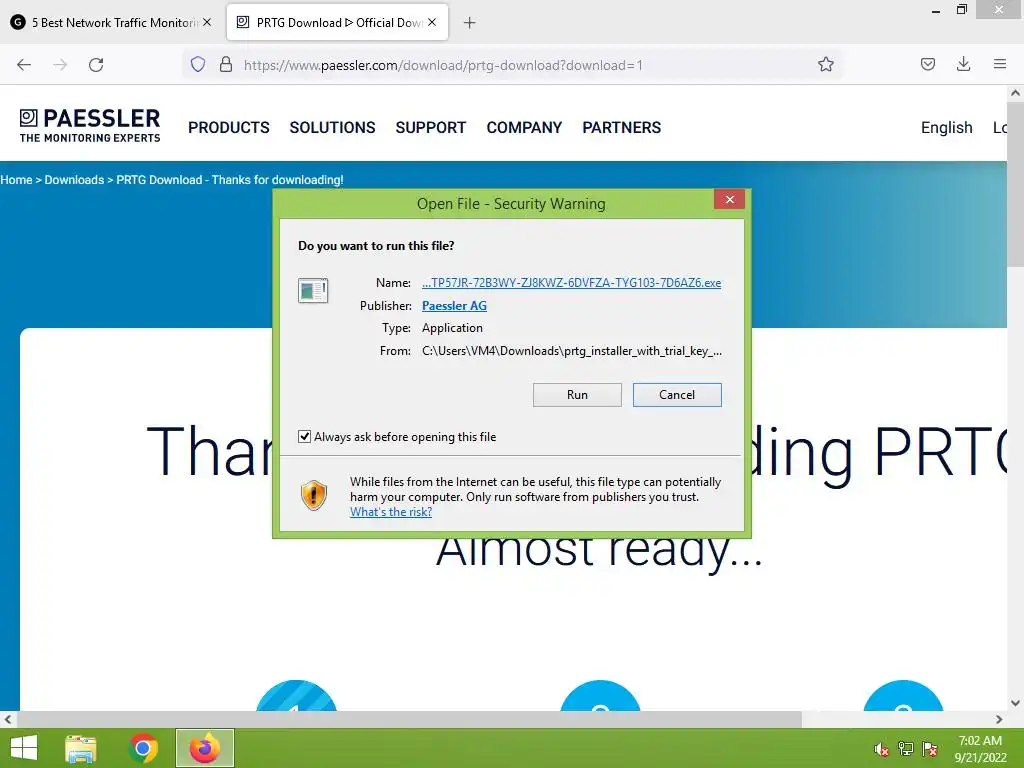Click the From file path text
This screenshot has height=768, width=1024.
click(x=571, y=351)
